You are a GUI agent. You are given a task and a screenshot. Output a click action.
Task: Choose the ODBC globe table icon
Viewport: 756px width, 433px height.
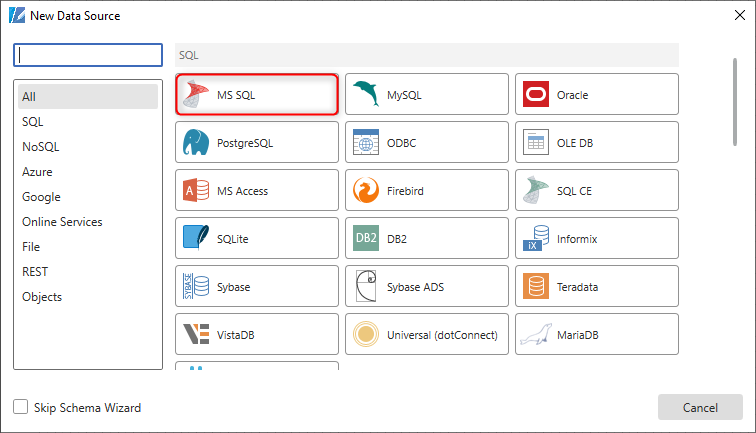click(366, 142)
